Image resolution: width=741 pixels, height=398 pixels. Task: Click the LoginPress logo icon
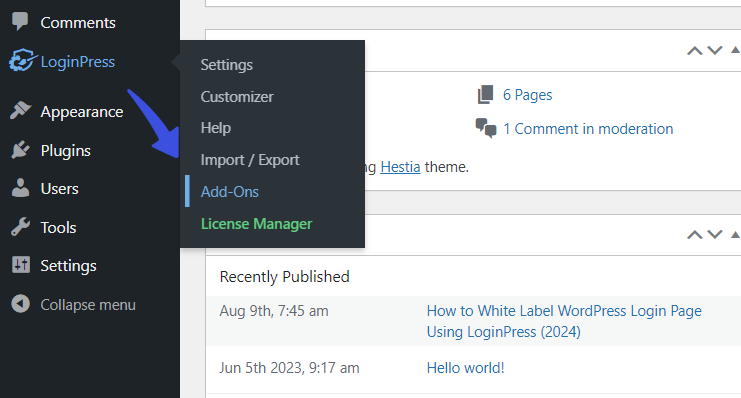click(x=22, y=61)
